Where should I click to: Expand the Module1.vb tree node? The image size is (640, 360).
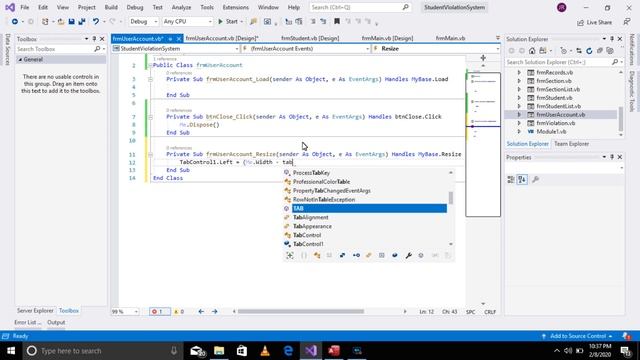[x=519, y=131]
